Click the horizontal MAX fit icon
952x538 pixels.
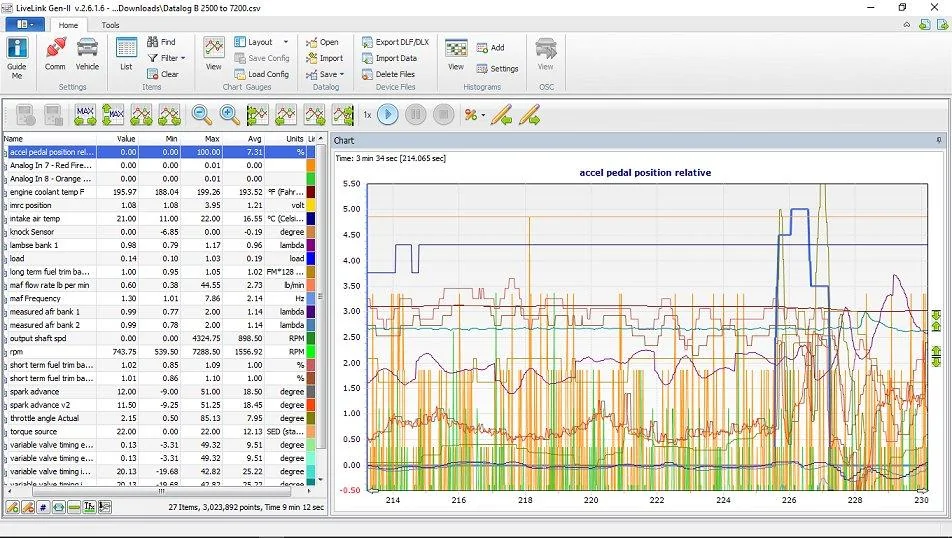point(85,114)
